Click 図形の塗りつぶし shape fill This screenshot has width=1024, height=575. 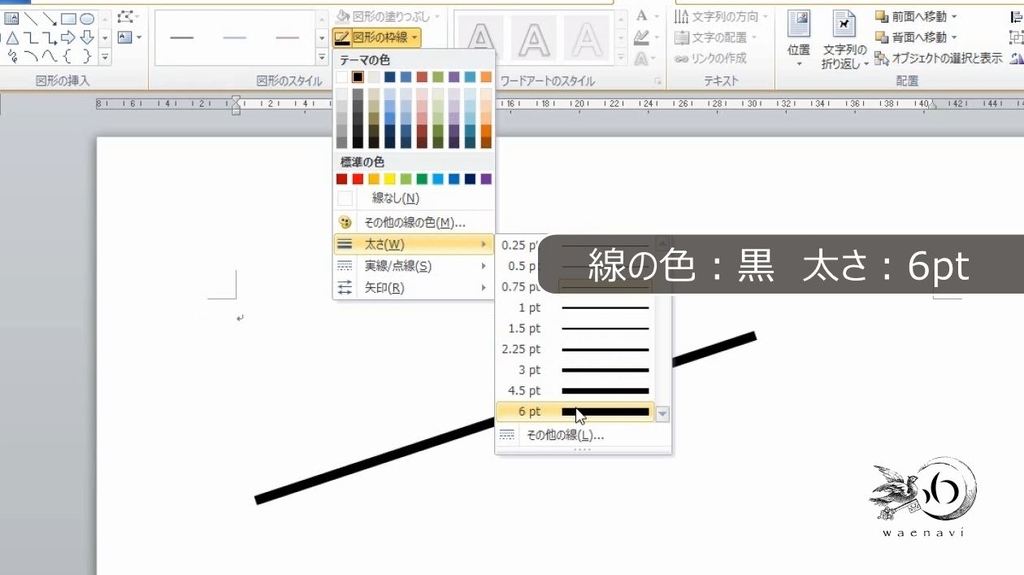388,16
